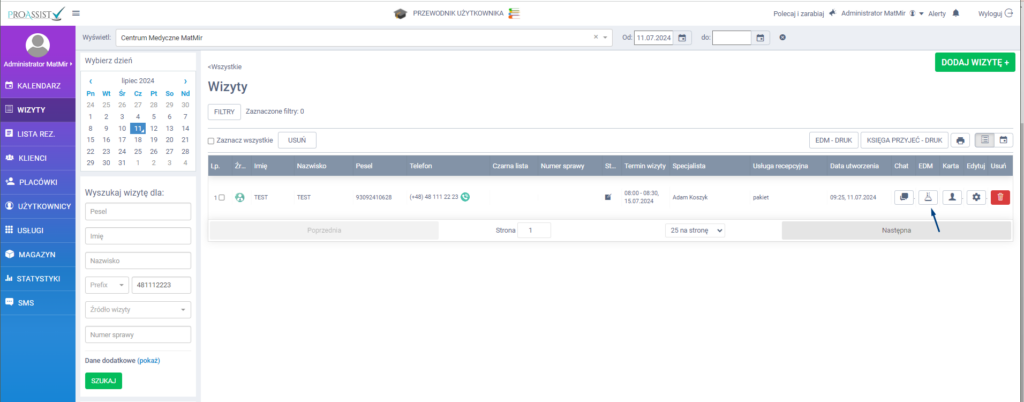1024x402 pixels.
Task: Click the 'DODAJ WIZYTĘ +' button
Action: [974, 62]
